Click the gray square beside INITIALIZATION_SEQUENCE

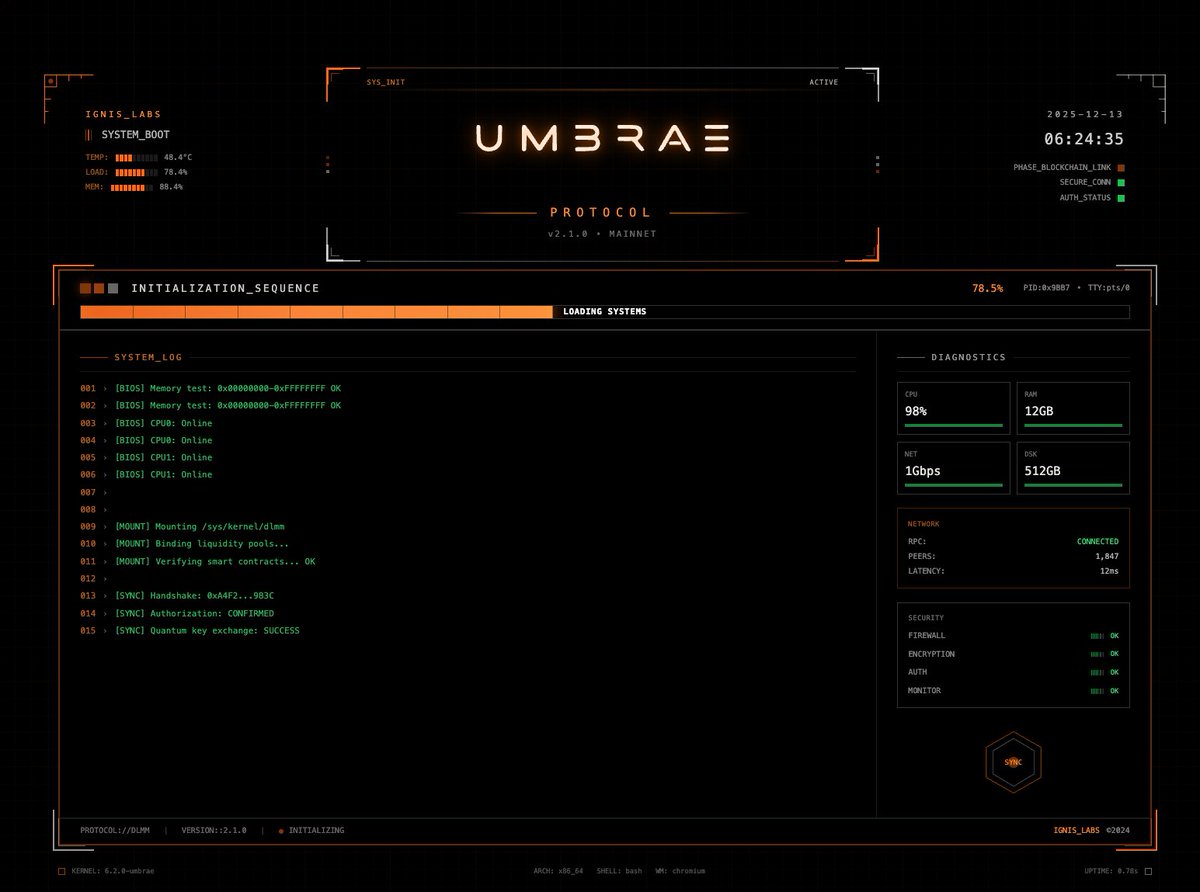click(x=113, y=288)
